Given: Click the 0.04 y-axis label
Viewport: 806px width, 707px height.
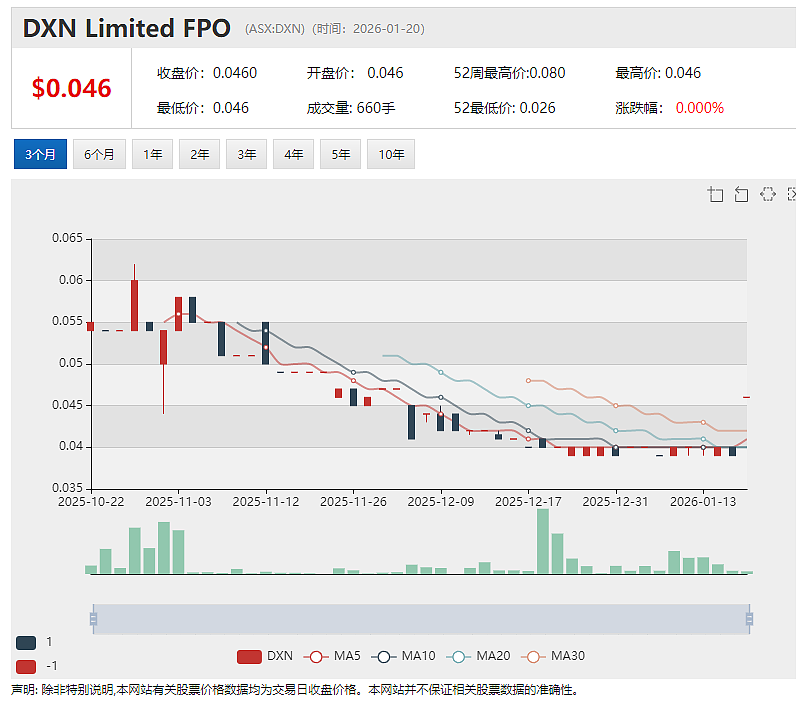Looking at the screenshot, I should coord(71,446).
